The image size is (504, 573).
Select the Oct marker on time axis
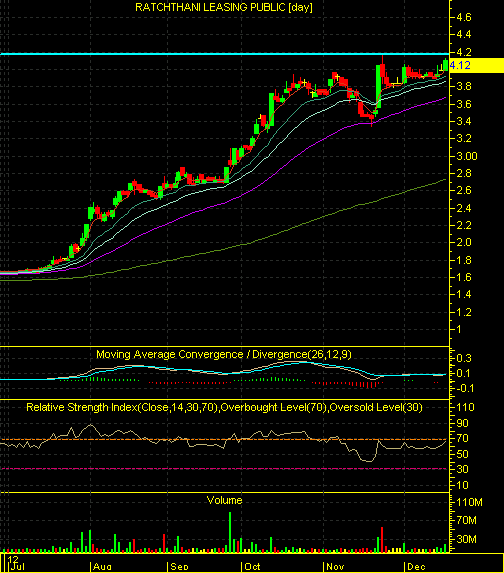pyautogui.click(x=252, y=566)
